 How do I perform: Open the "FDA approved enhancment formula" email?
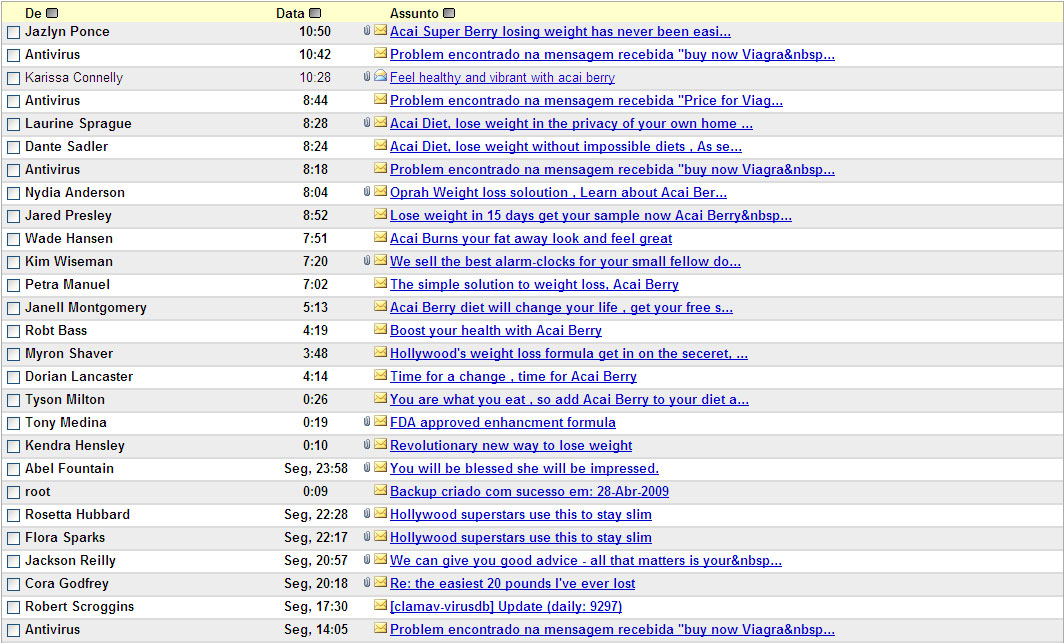click(x=502, y=423)
